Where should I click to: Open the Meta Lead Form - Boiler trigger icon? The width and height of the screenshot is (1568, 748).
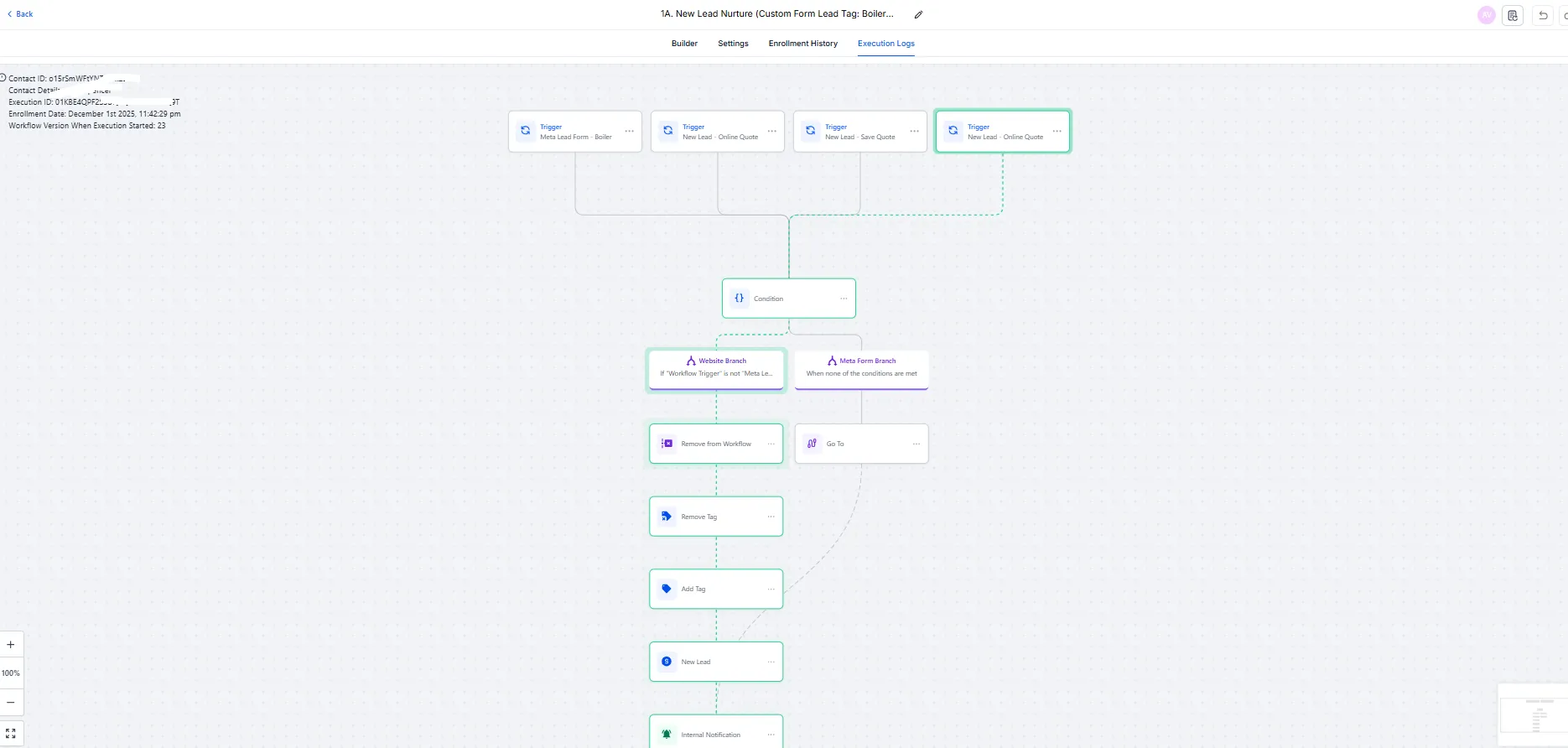coord(526,131)
